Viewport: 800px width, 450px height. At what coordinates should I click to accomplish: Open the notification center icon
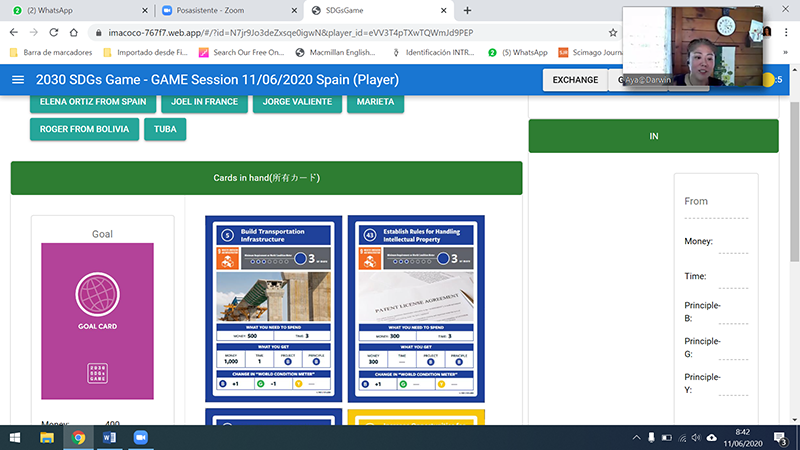click(x=780, y=438)
